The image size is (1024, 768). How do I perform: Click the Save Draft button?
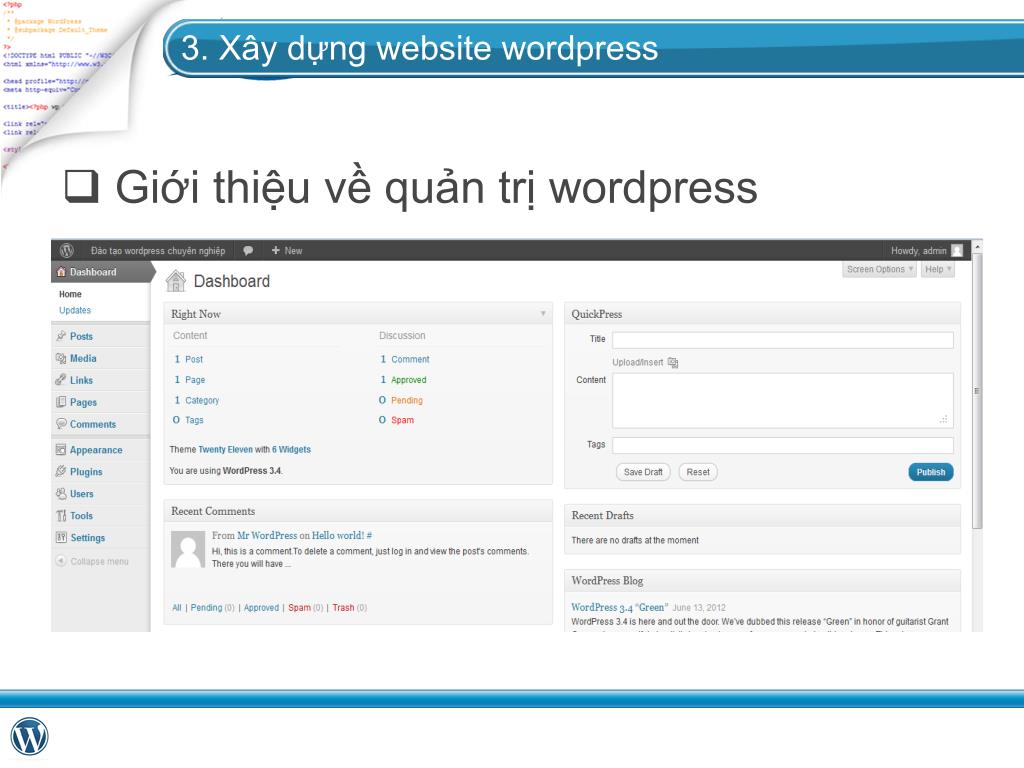point(643,472)
